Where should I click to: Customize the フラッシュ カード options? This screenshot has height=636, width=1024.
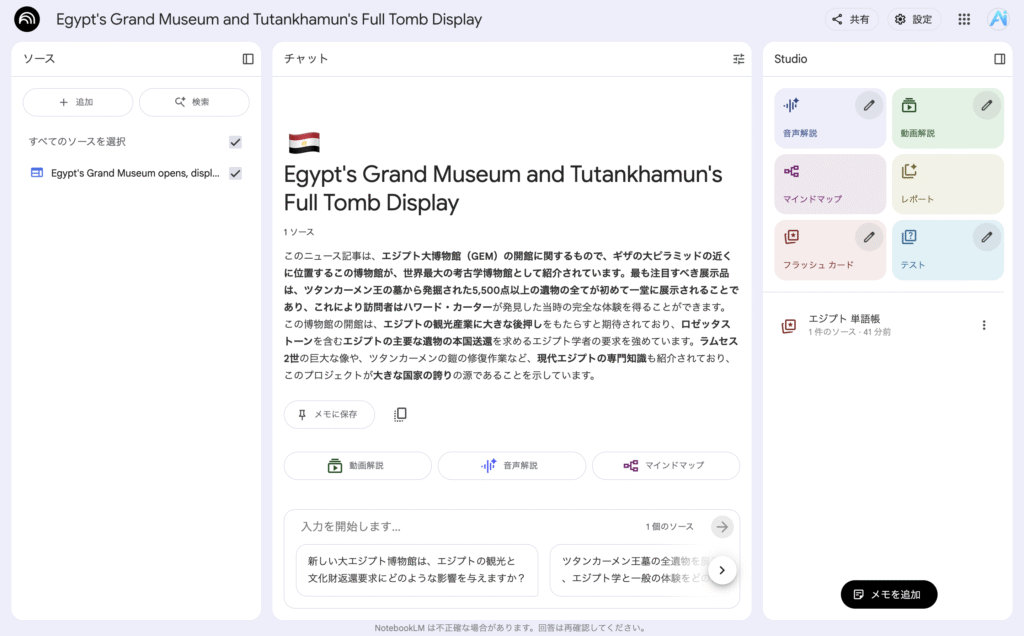[x=869, y=237]
